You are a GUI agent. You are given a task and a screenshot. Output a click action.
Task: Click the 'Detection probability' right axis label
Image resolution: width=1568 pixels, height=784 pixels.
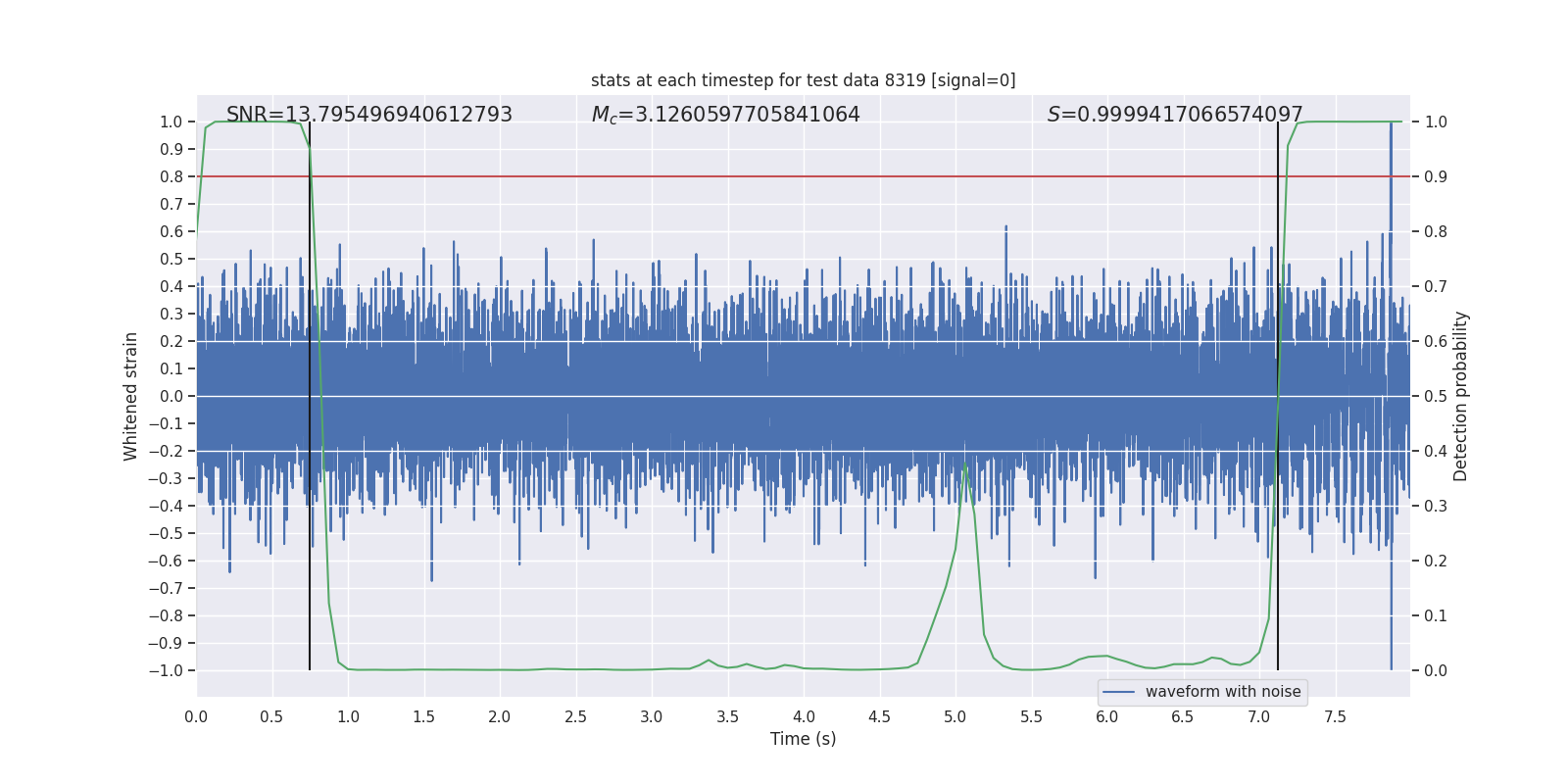1460,396
